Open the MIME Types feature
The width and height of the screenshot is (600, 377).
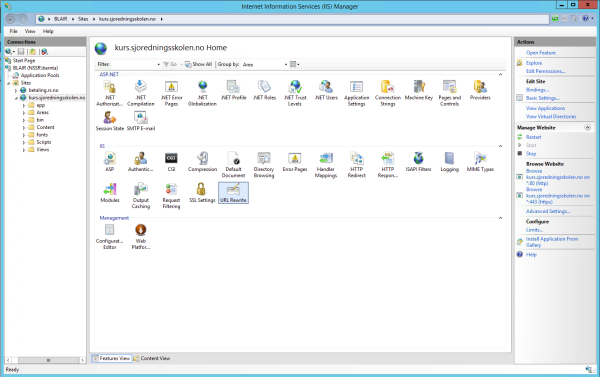point(480,162)
